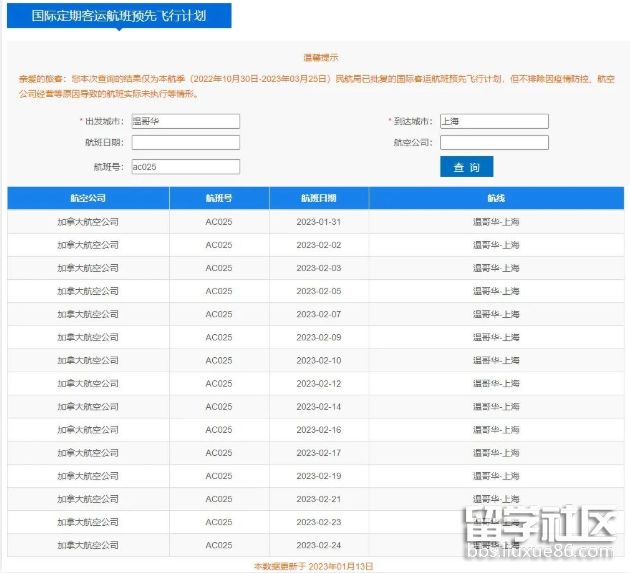The width and height of the screenshot is (630, 573).
Task: Click the 本数据更新于 2023年01月13日 footer text
Action: (313, 566)
